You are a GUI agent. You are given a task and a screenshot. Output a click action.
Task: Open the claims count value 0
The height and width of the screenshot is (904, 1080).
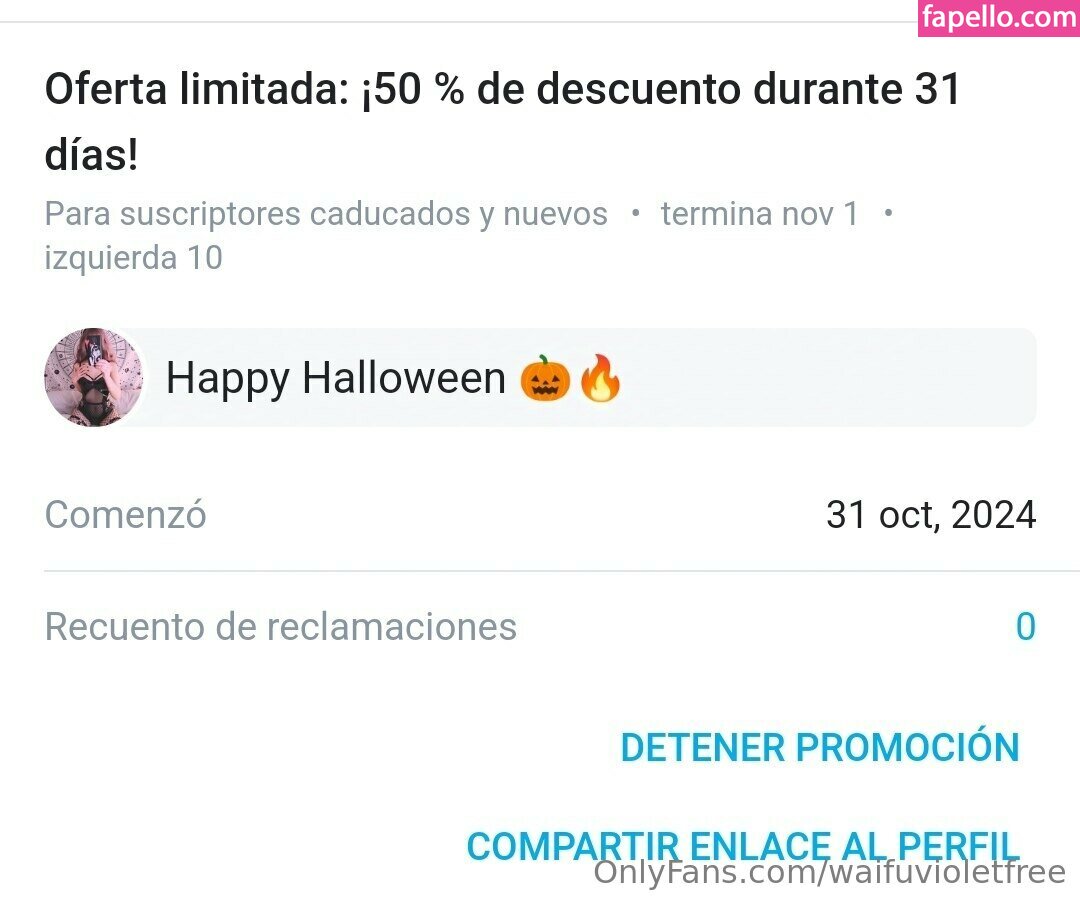(x=1026, y=626)
